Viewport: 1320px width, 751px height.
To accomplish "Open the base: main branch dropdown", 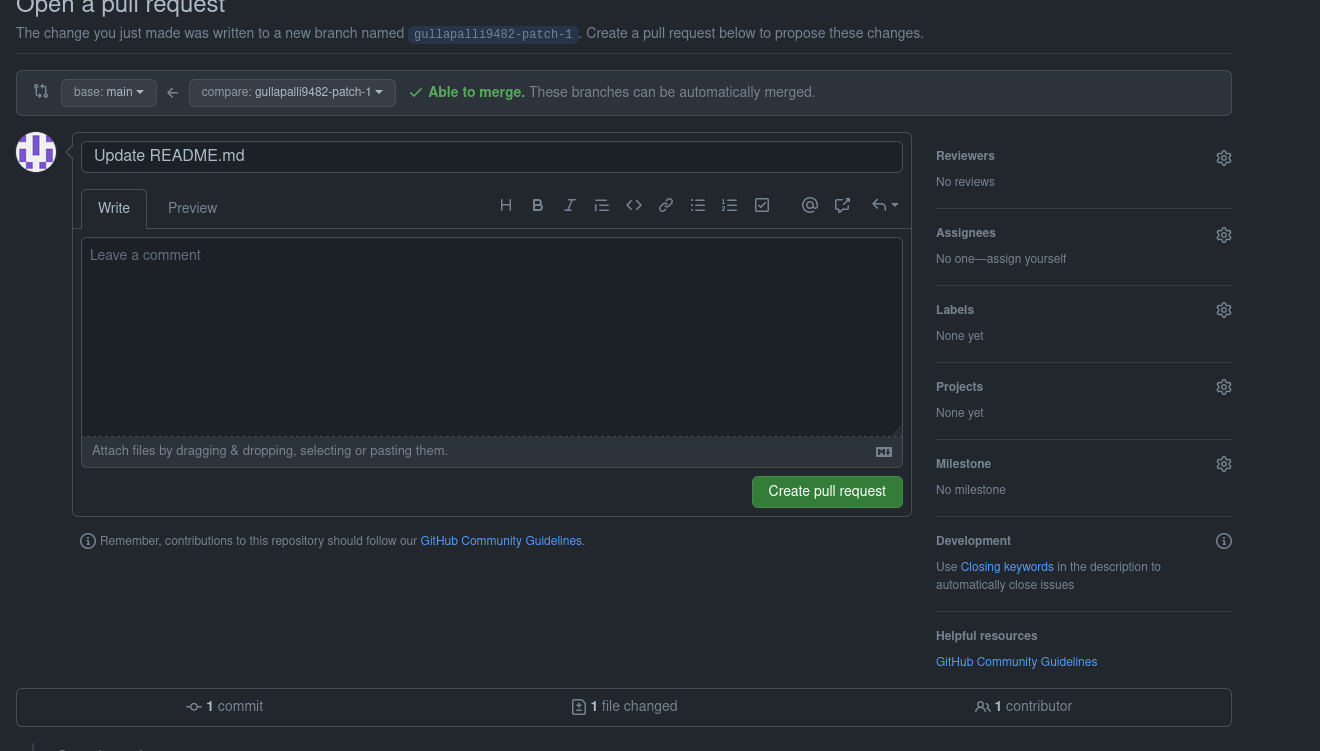I will (109, 92).
